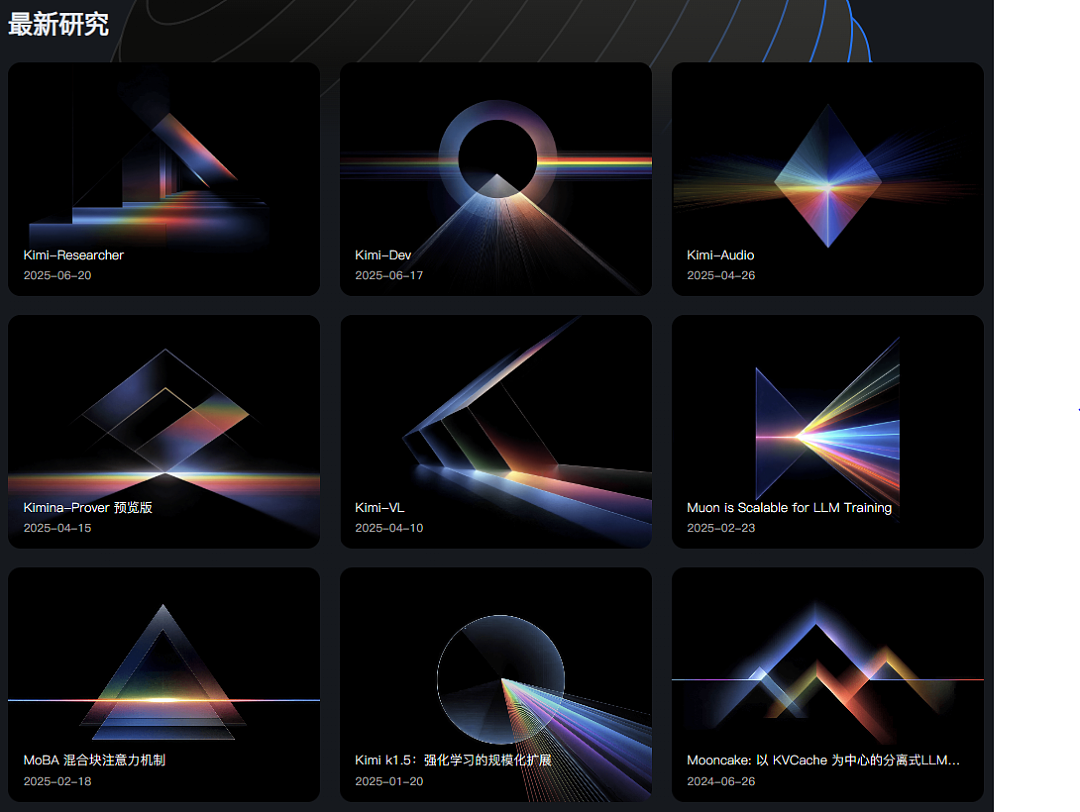Click the date 2025-02-23
The image size is (1080, 812).
coord(721,528)
